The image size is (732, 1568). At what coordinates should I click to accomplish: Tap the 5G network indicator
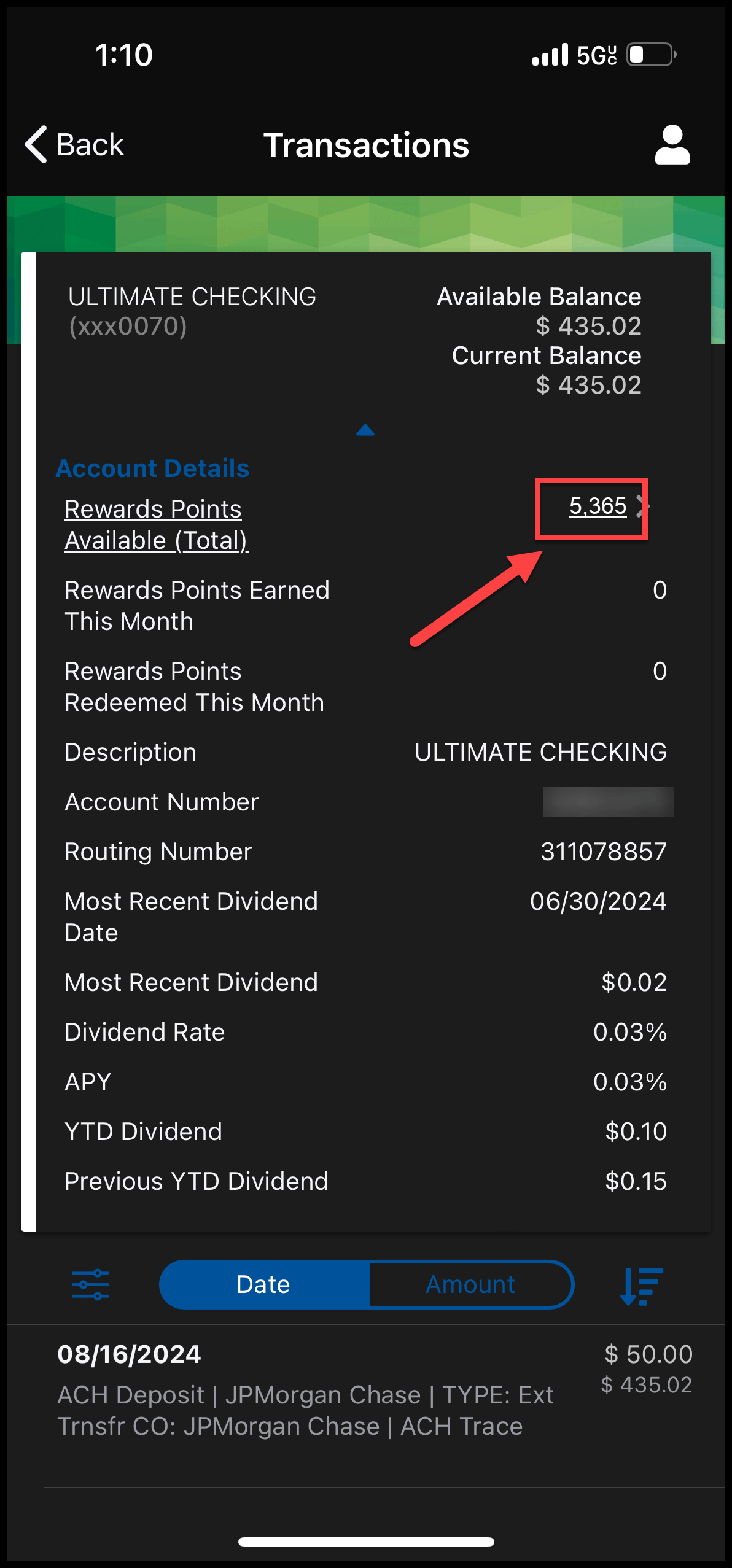[x=596, y=55]
